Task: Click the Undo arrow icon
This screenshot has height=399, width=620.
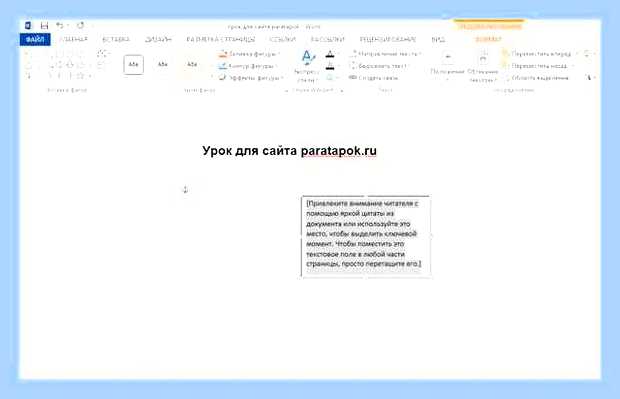Action: (x=60, y=25)
